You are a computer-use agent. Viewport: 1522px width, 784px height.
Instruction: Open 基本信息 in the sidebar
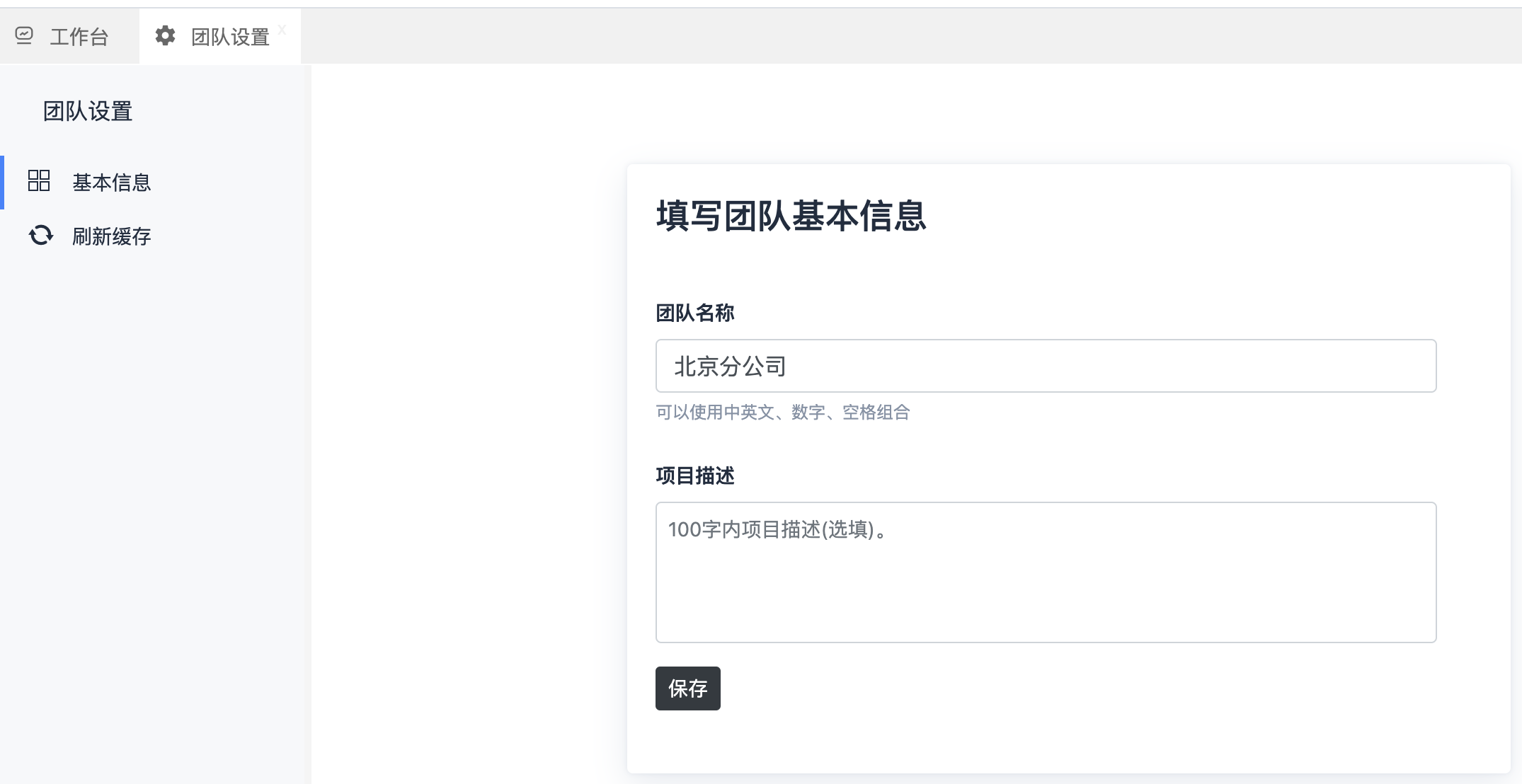pyautogui.click(x=111, y=183)
